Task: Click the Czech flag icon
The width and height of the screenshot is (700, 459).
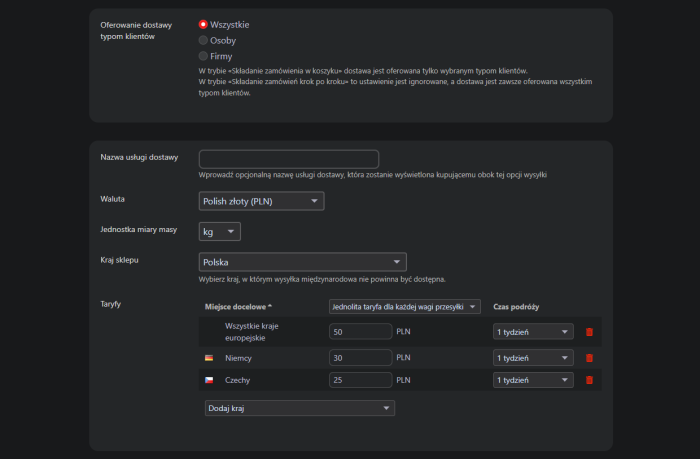Action: pyautogui.click(x=209, y=380)
